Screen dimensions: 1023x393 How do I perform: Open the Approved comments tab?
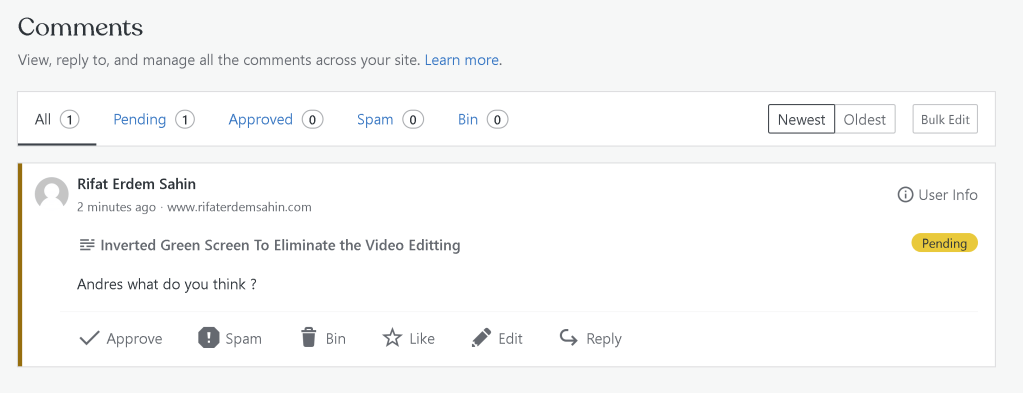[275, 119]
